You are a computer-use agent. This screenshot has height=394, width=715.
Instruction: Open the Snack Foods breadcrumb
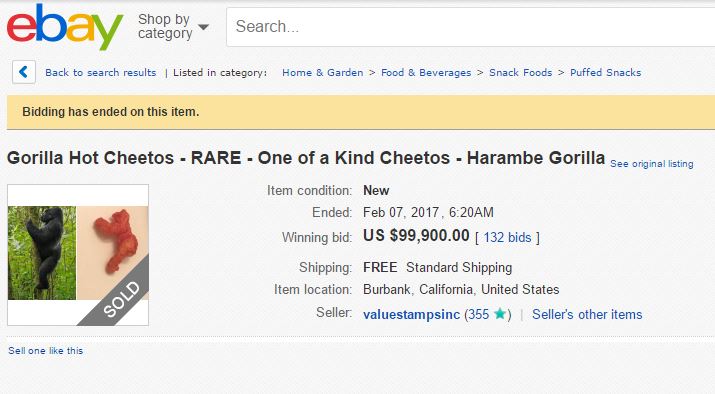click(x=520, y=73)
